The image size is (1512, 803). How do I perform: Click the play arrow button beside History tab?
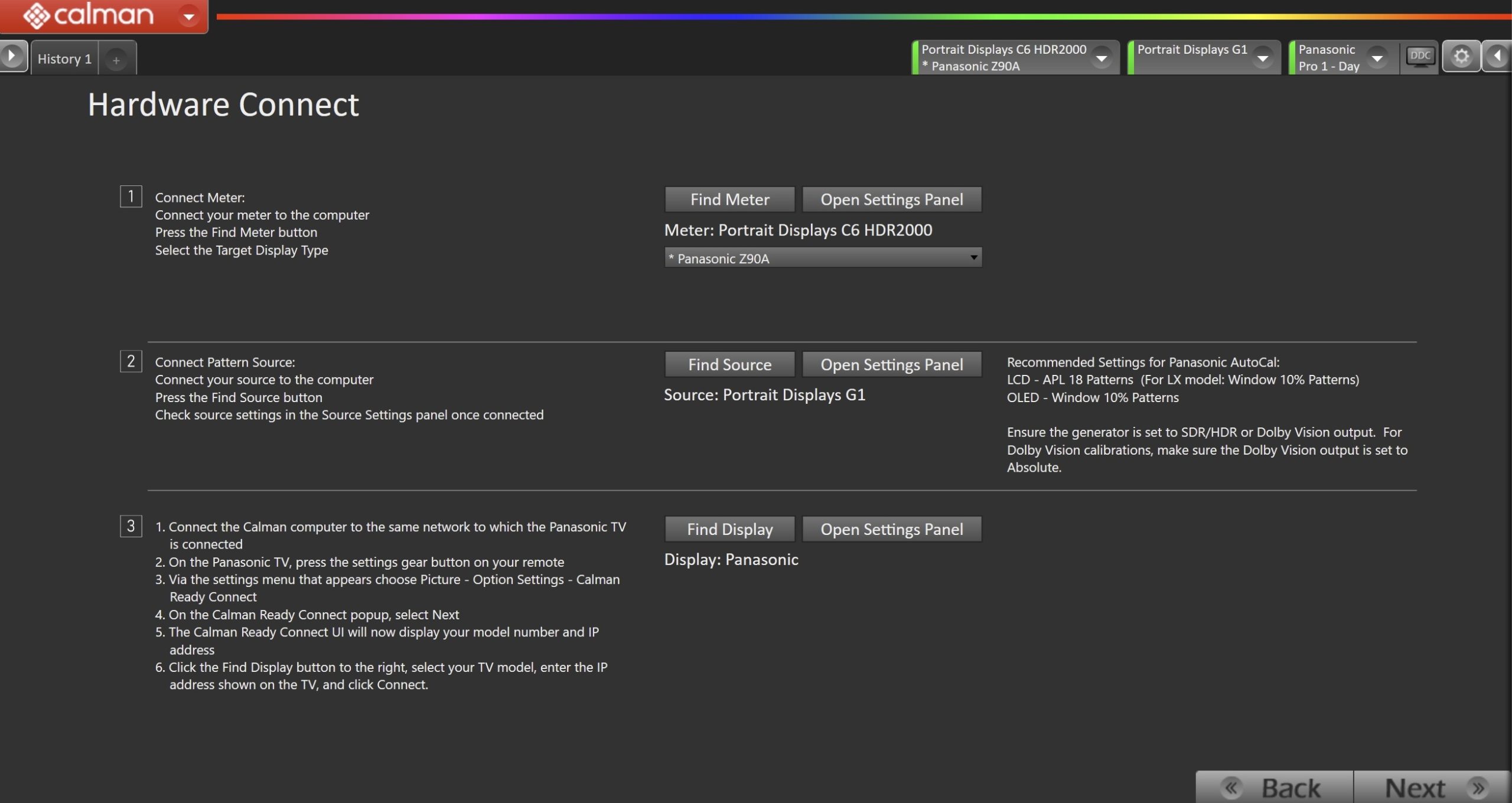12,57
